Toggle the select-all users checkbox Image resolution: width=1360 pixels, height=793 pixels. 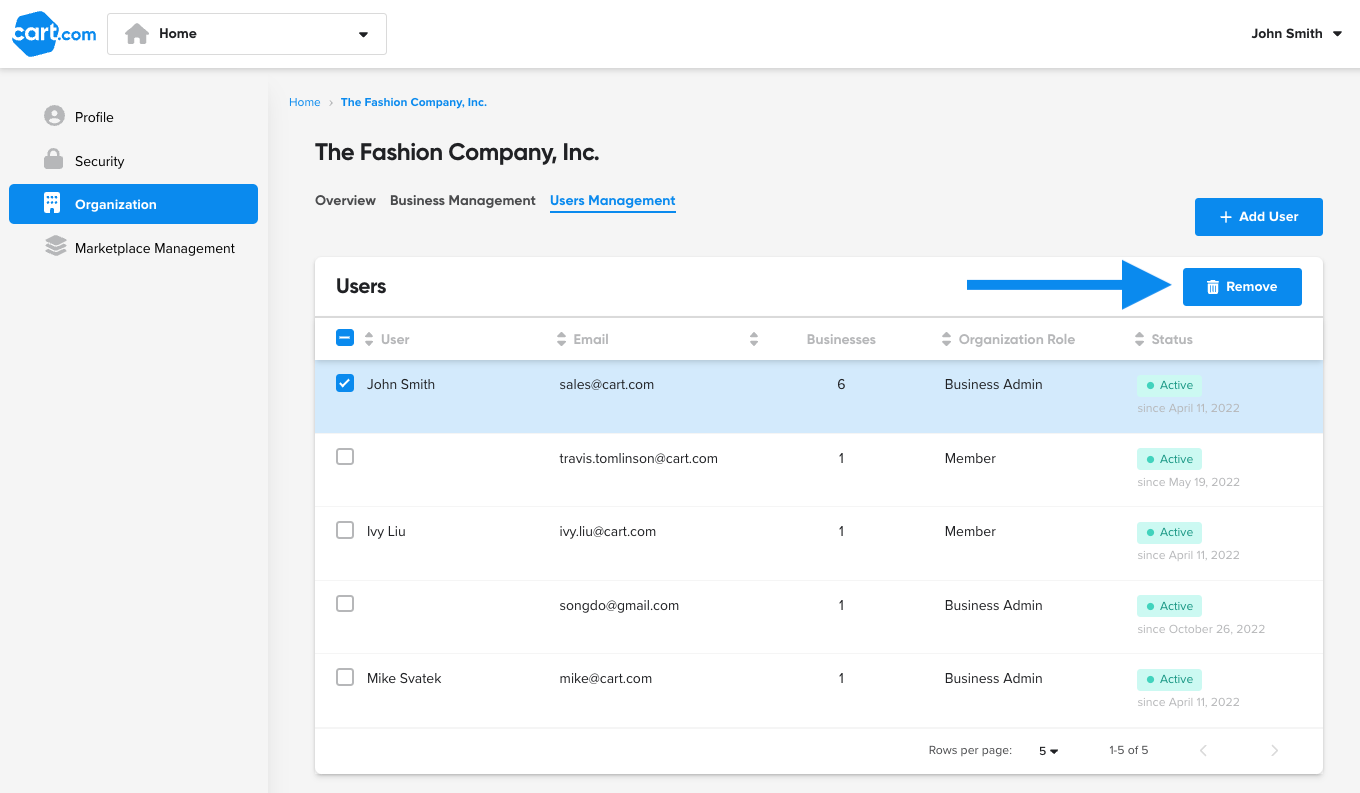pos(344,338)
